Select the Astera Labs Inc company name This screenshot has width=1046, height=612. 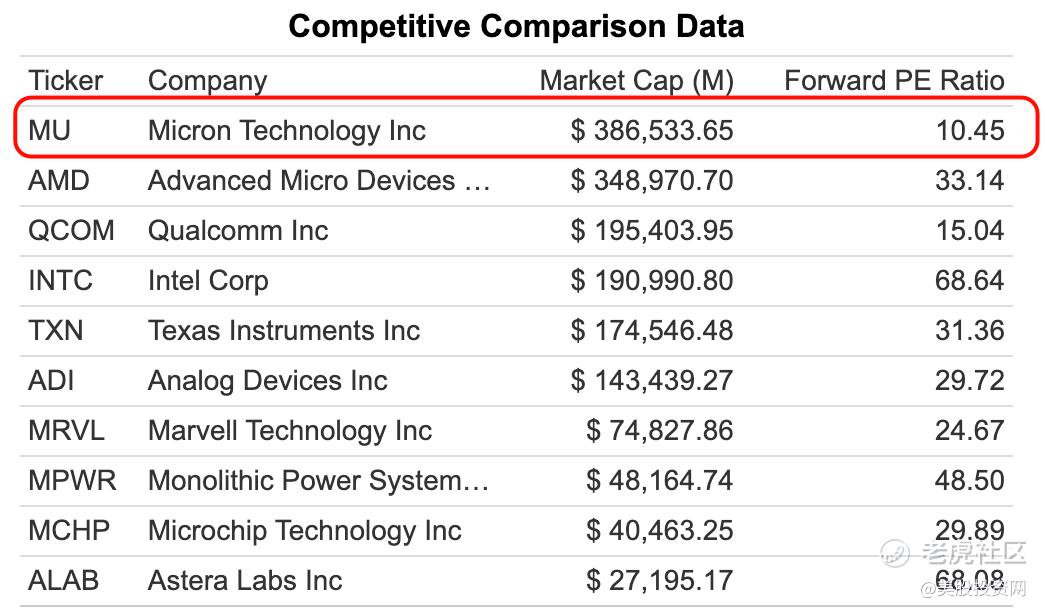click(245, 581)
